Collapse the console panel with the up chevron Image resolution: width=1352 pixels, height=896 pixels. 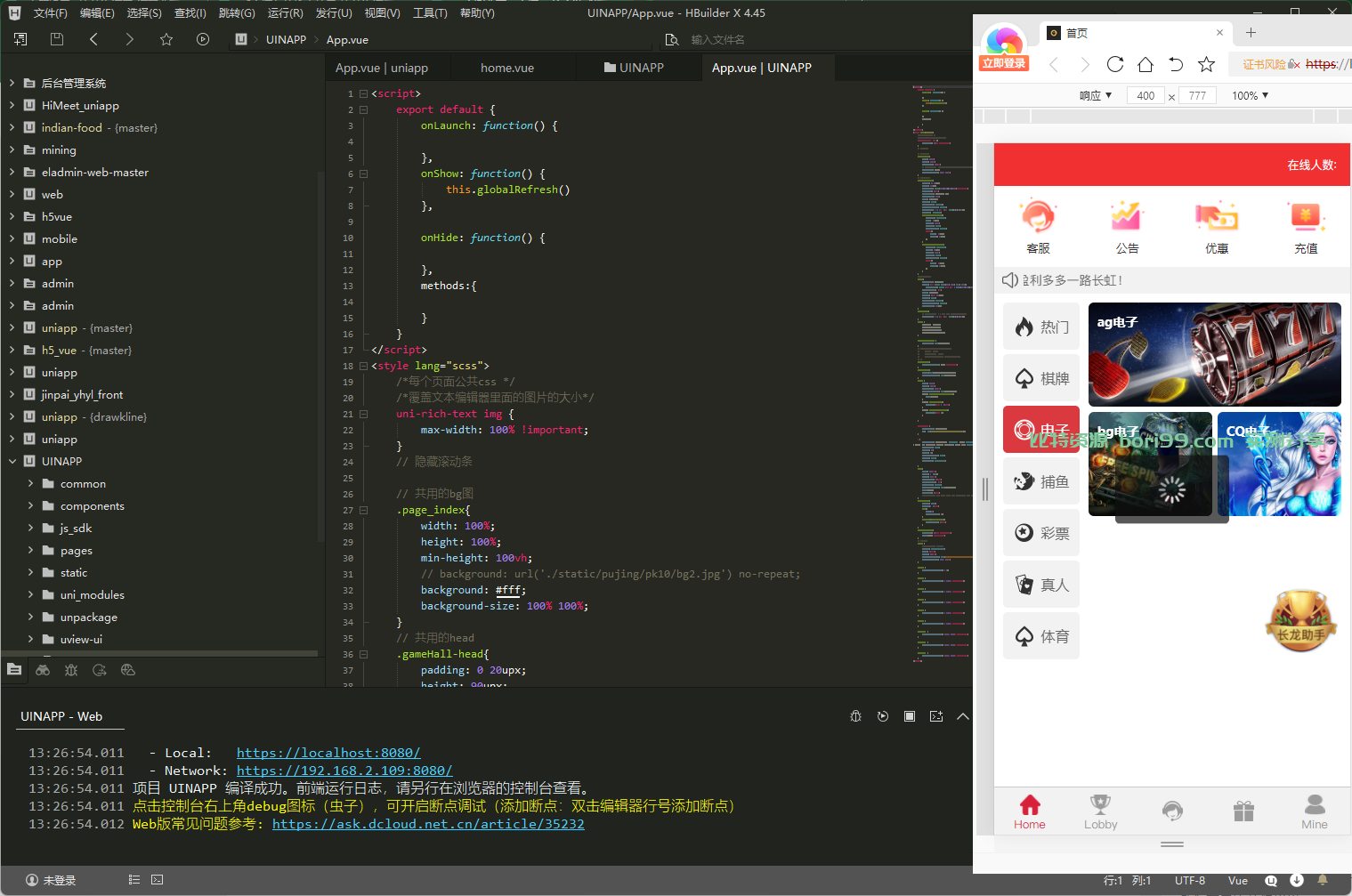tap(963, 716)
